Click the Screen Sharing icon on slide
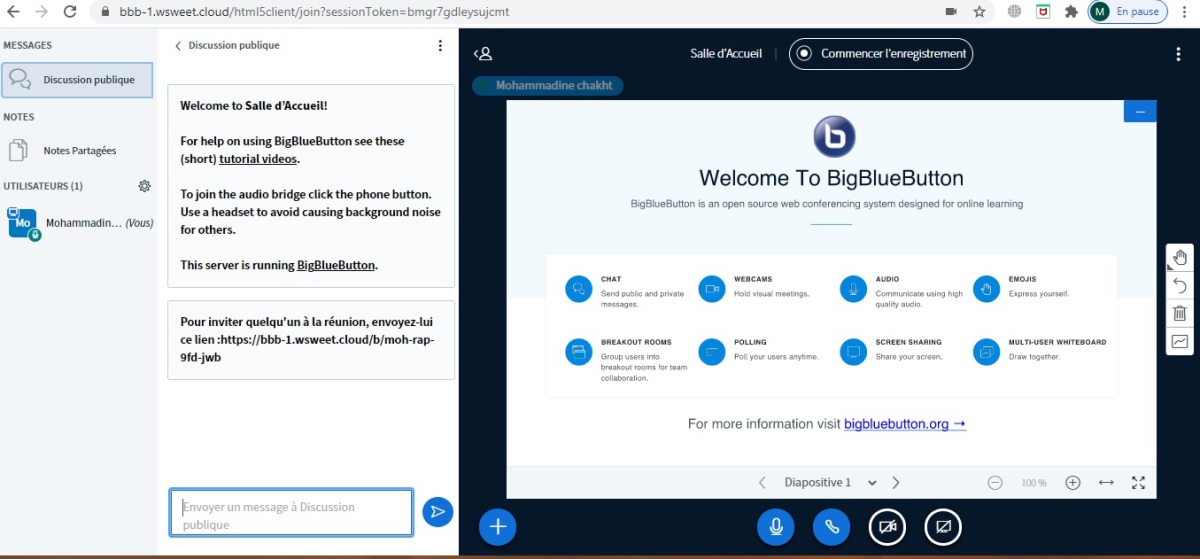The width and height of the screenshot is (1200, 559). [x=853, y=352]
